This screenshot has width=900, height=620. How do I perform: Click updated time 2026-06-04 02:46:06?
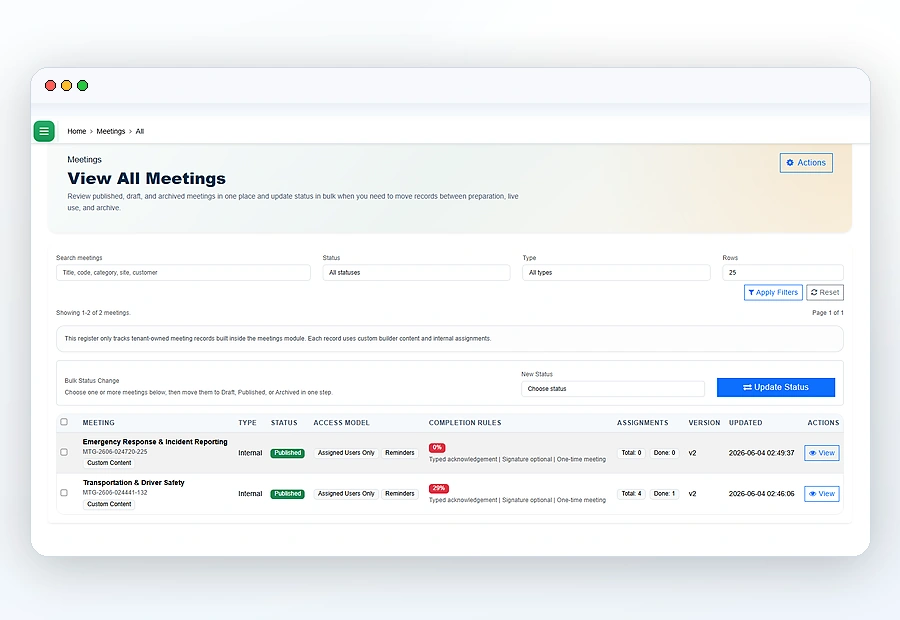click(x=762, y=494)
